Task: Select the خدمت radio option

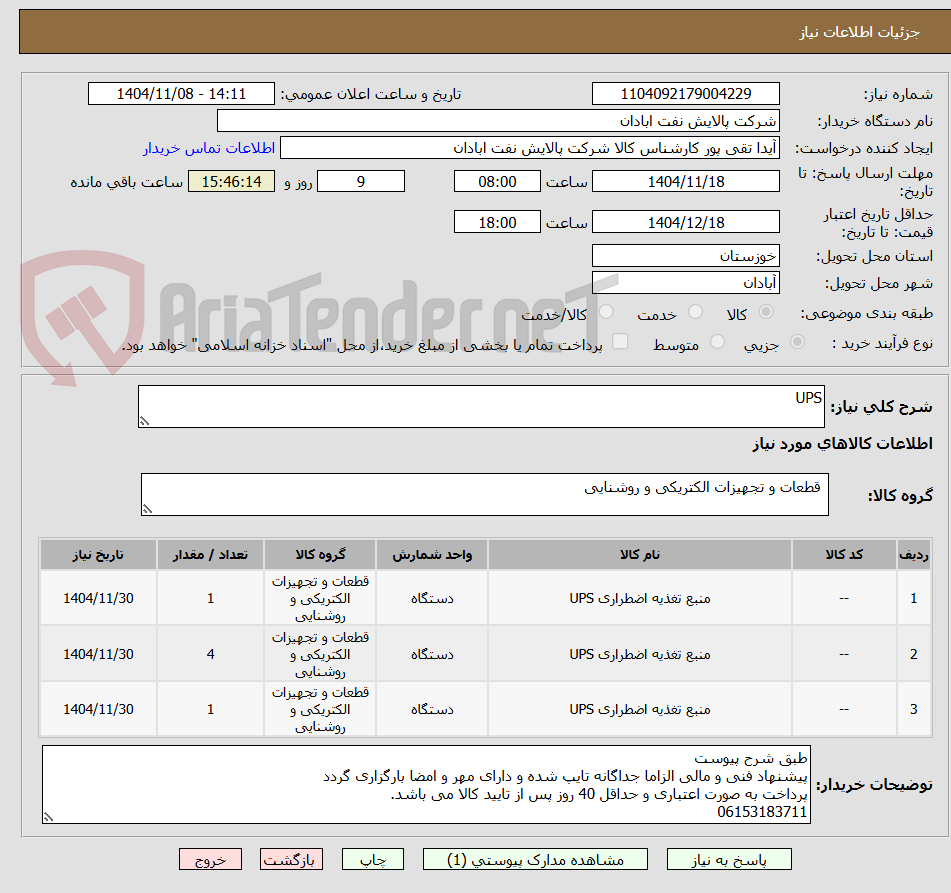Action: point(696,312)
